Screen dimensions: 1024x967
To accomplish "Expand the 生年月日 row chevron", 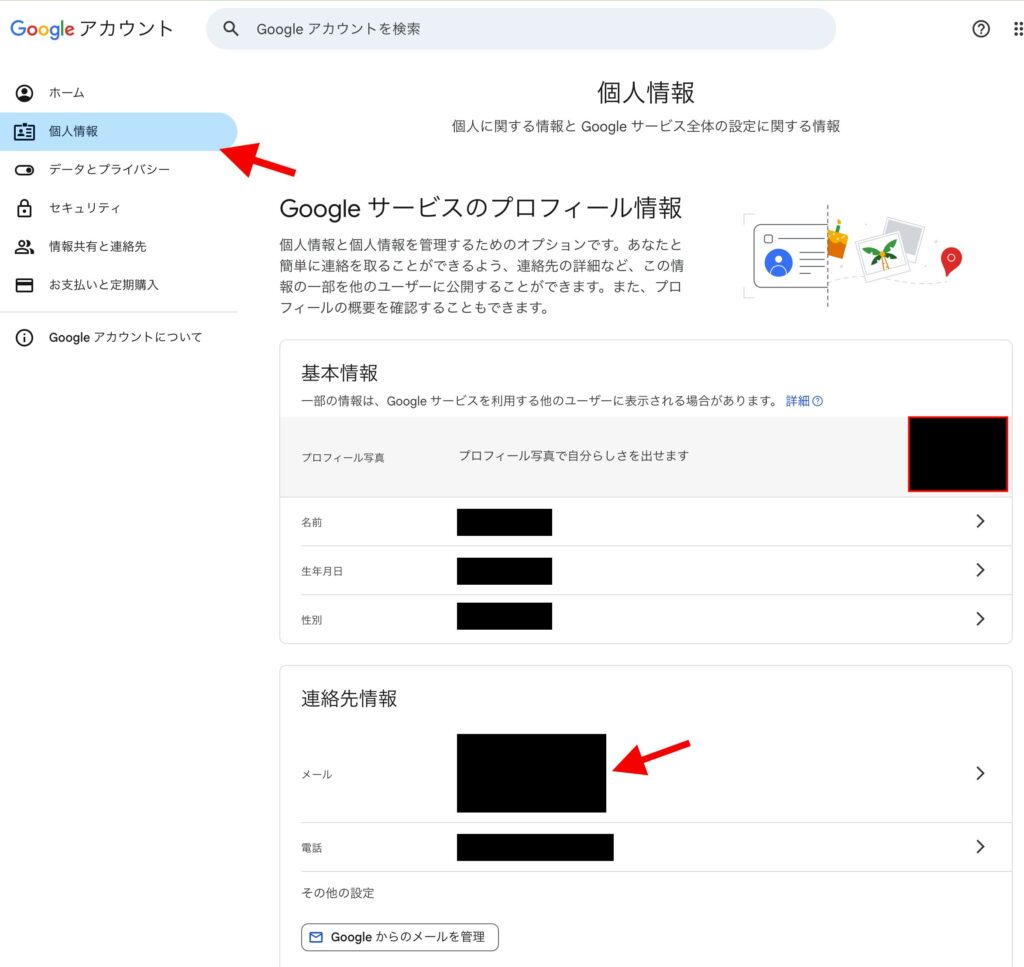I will pos(980,570).
